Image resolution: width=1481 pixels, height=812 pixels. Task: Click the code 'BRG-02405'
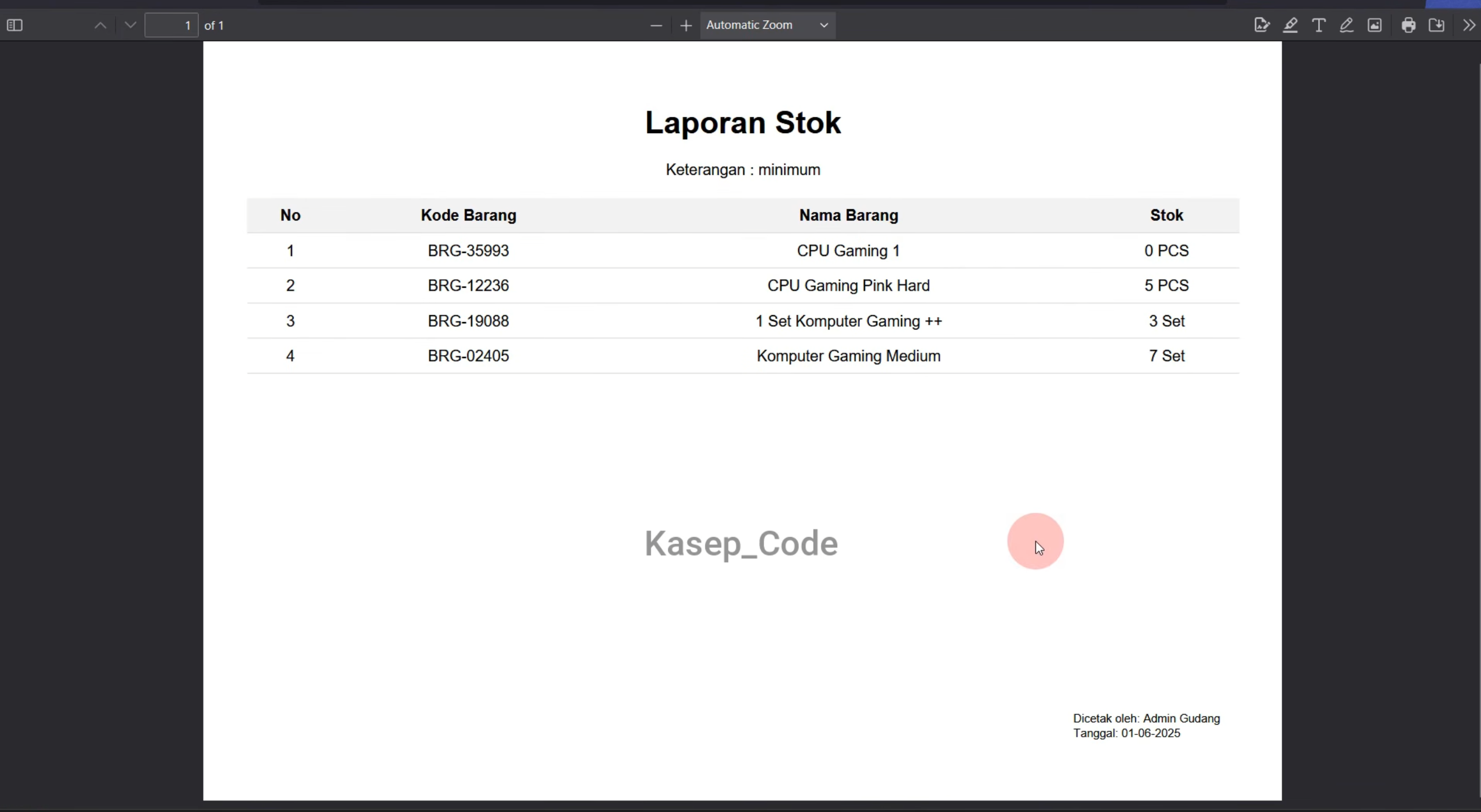(468, 356)
